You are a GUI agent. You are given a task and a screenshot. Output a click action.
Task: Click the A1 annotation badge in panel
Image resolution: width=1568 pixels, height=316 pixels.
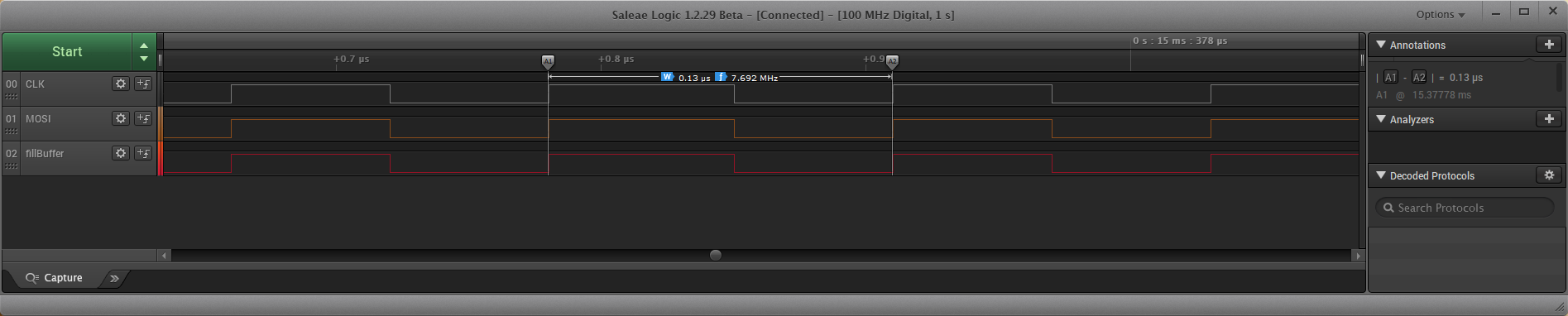click(x=1391, y=77)
